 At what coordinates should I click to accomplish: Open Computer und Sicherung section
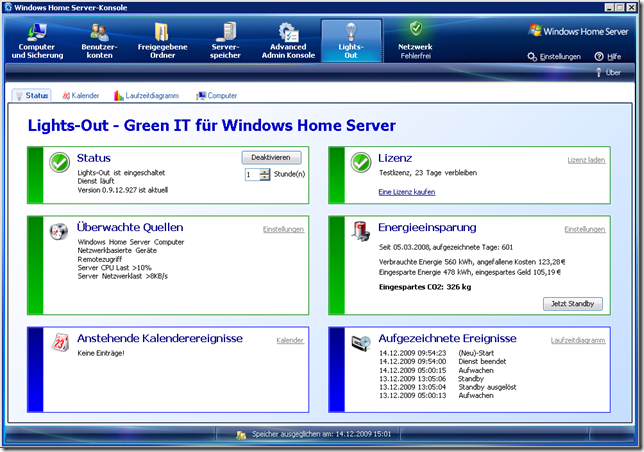pyautogui.click(x=37, y=41)
